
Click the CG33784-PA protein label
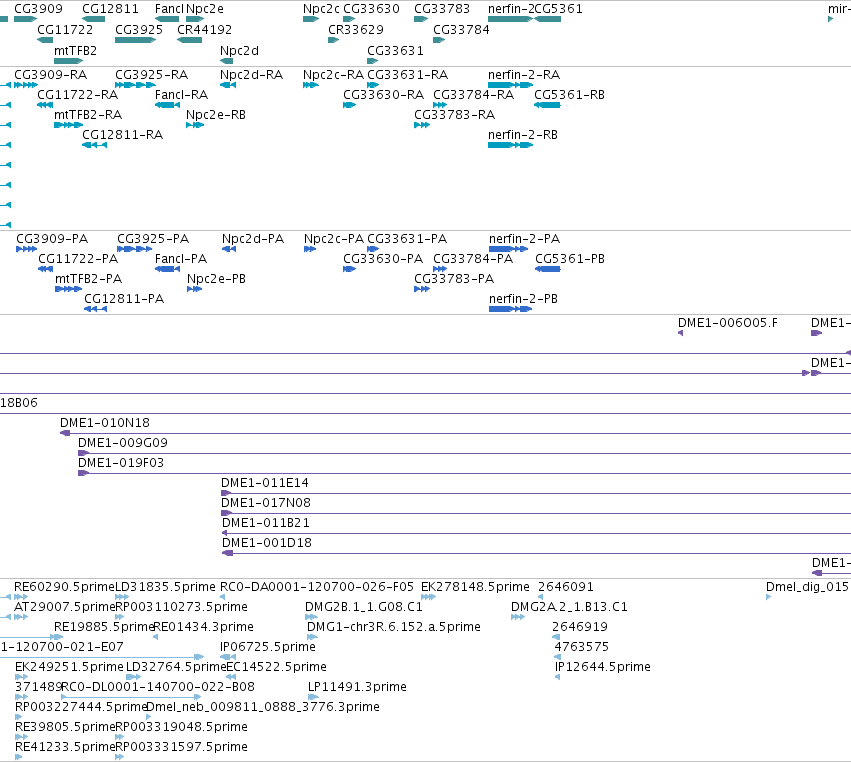coord(473,259)
